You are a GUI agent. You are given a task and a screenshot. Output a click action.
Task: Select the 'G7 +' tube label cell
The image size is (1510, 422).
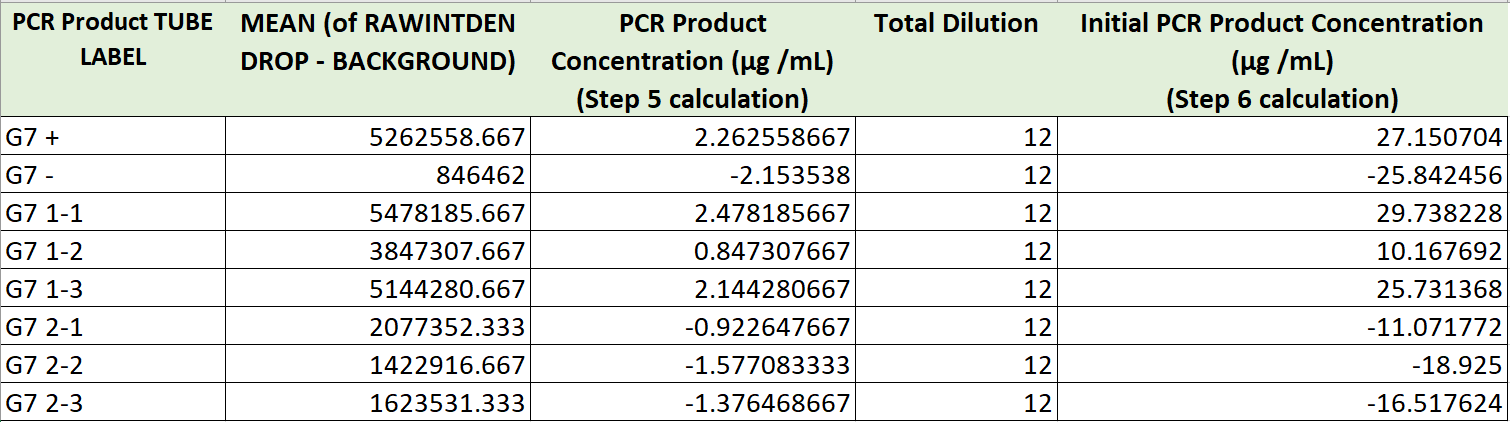tap(112, 137)
